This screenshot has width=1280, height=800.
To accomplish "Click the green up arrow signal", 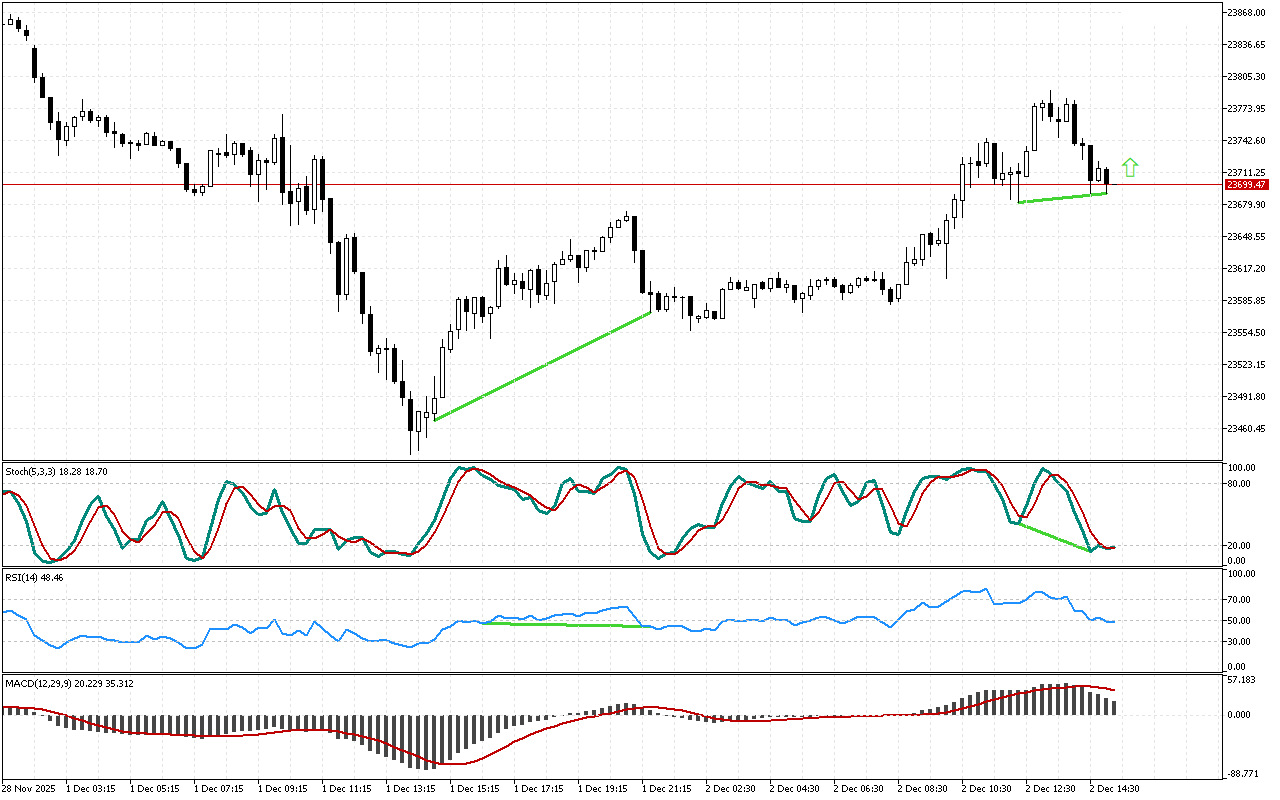I will (1130, 168).
